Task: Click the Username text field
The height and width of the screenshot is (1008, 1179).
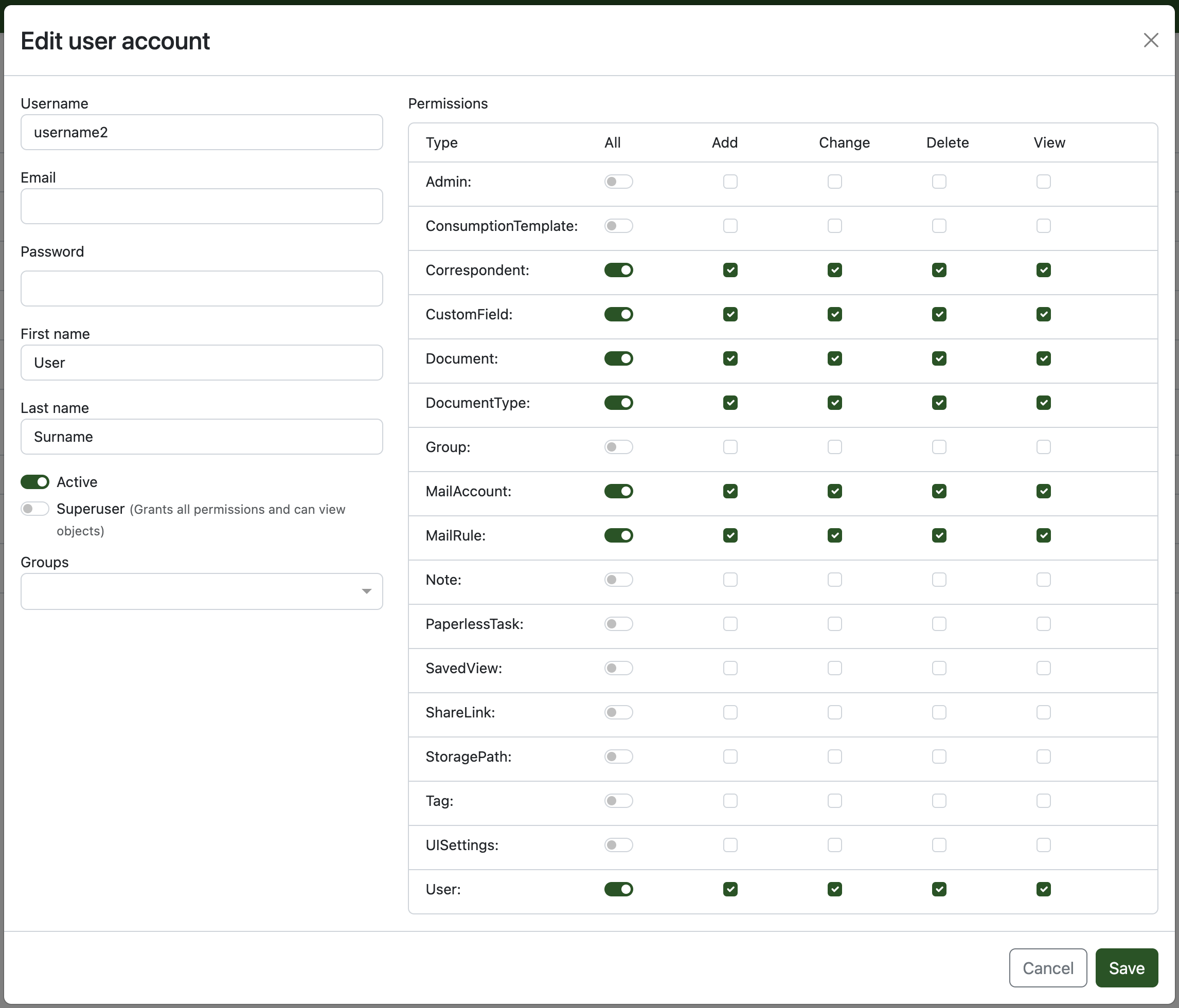Action: point(202,132)
